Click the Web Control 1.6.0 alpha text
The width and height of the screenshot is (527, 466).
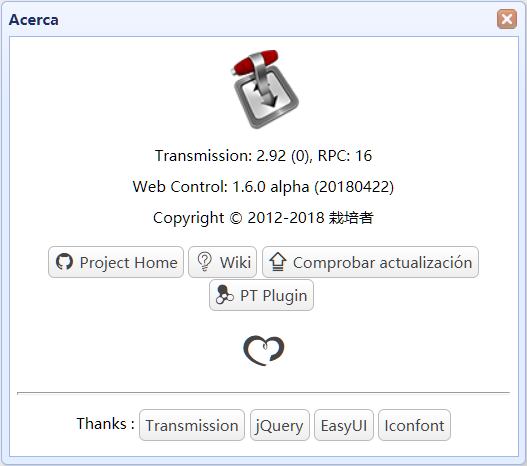click(x=263, y=187)
